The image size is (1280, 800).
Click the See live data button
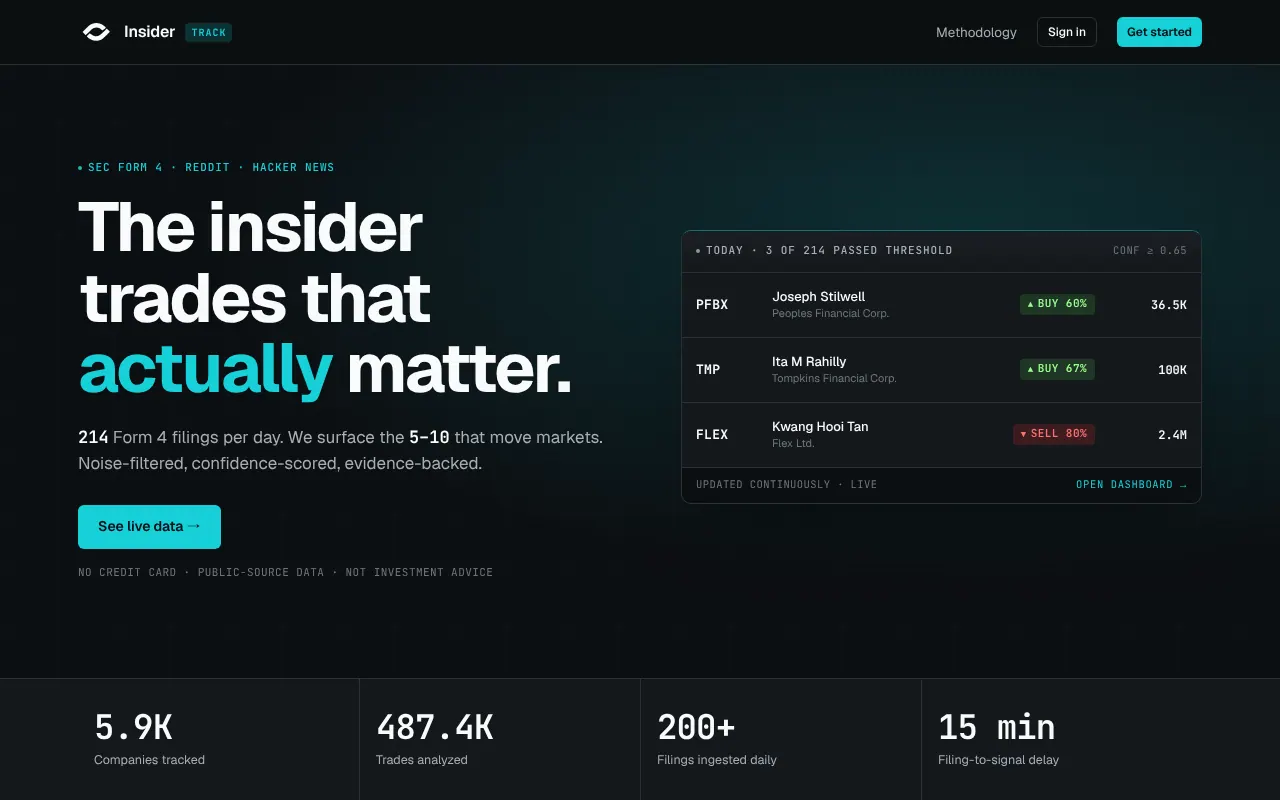click(149, 527)
